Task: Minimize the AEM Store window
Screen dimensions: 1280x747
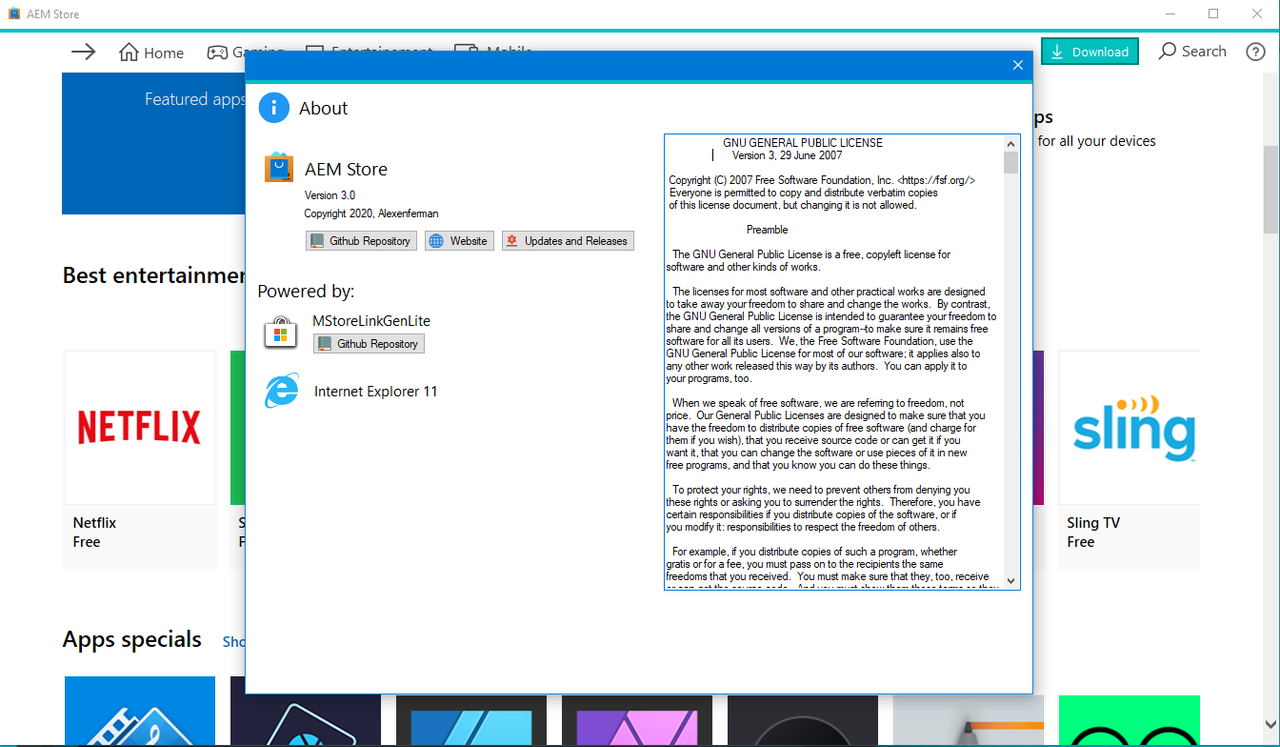Action: [x=1169, y=14]
